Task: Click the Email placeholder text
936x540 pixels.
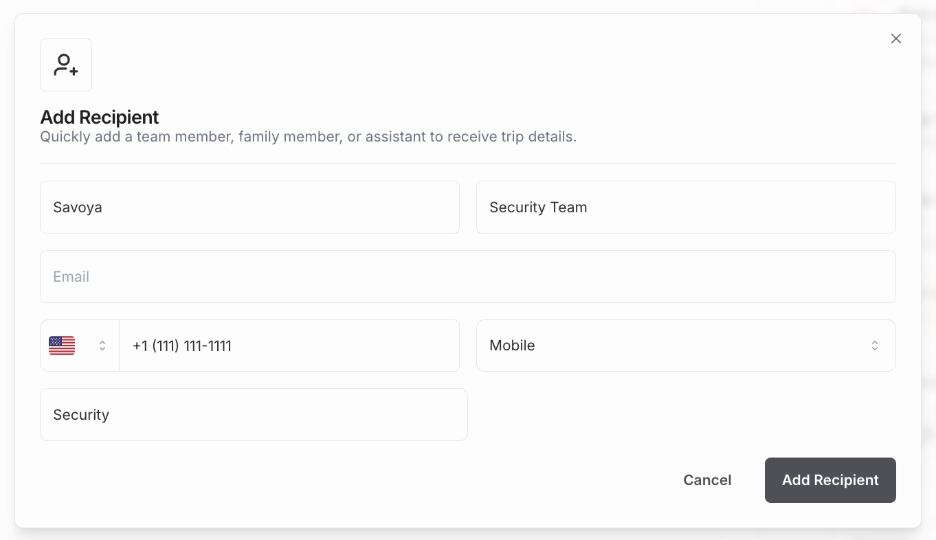Action: pyautogui.click(x=71, y=277)
